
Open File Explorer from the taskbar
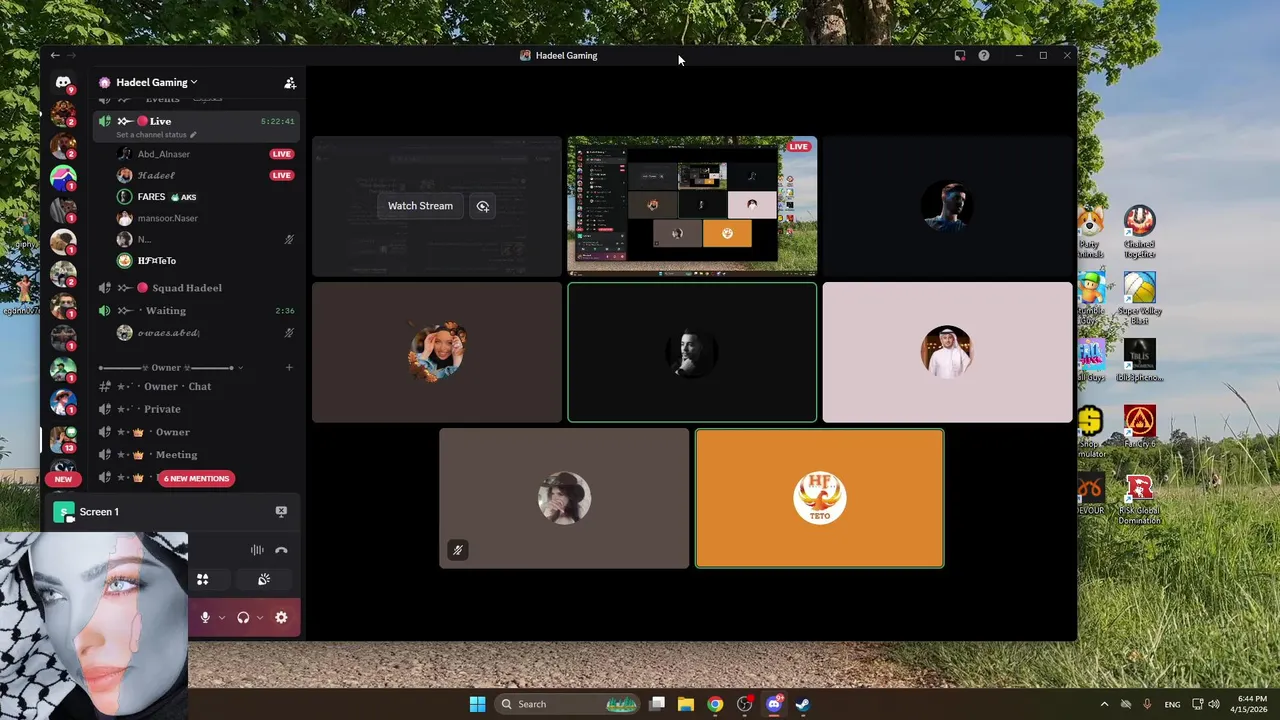pos(686,704)
